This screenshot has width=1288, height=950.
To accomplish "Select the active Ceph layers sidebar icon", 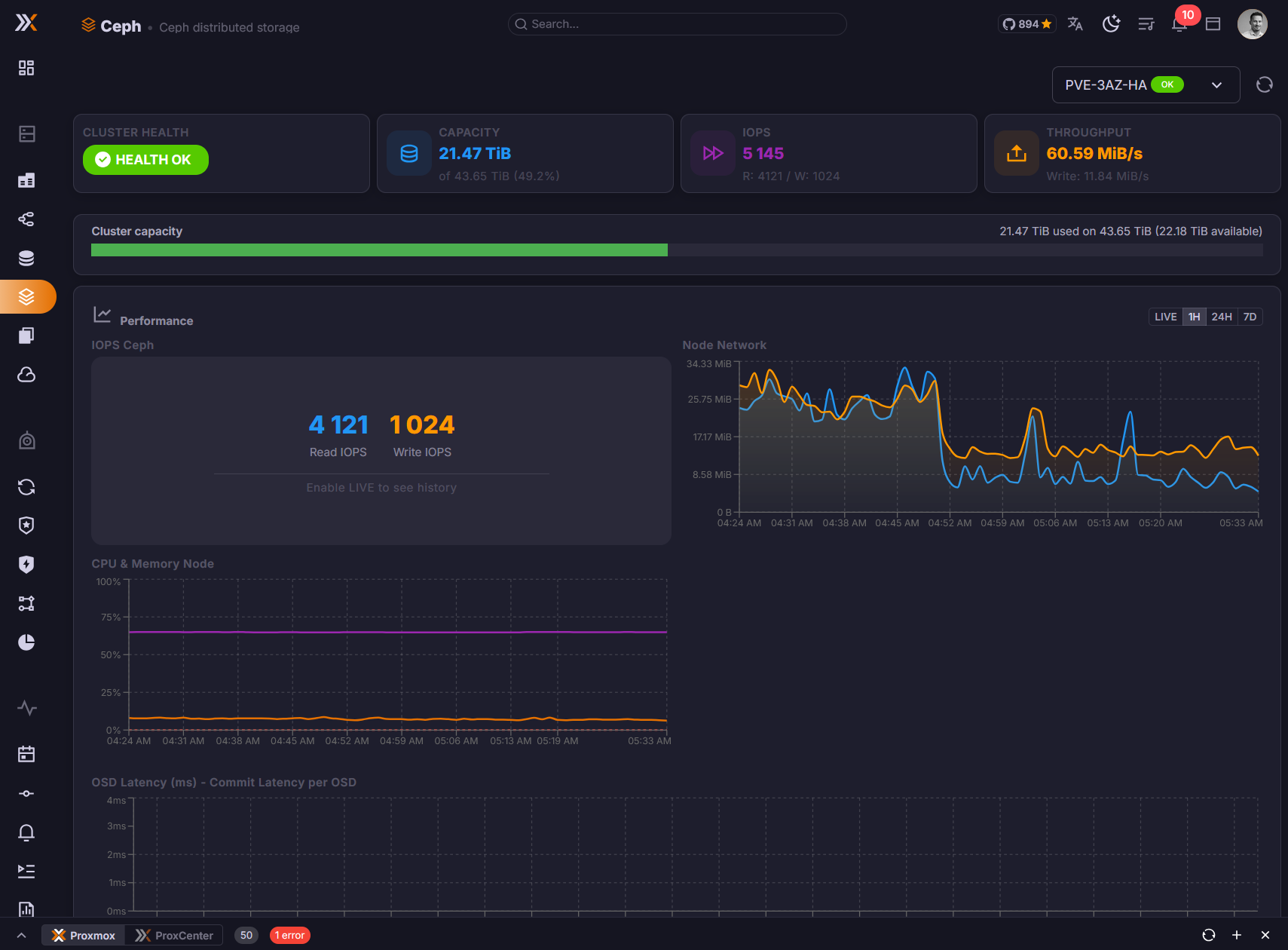I will tap(26, 297).
